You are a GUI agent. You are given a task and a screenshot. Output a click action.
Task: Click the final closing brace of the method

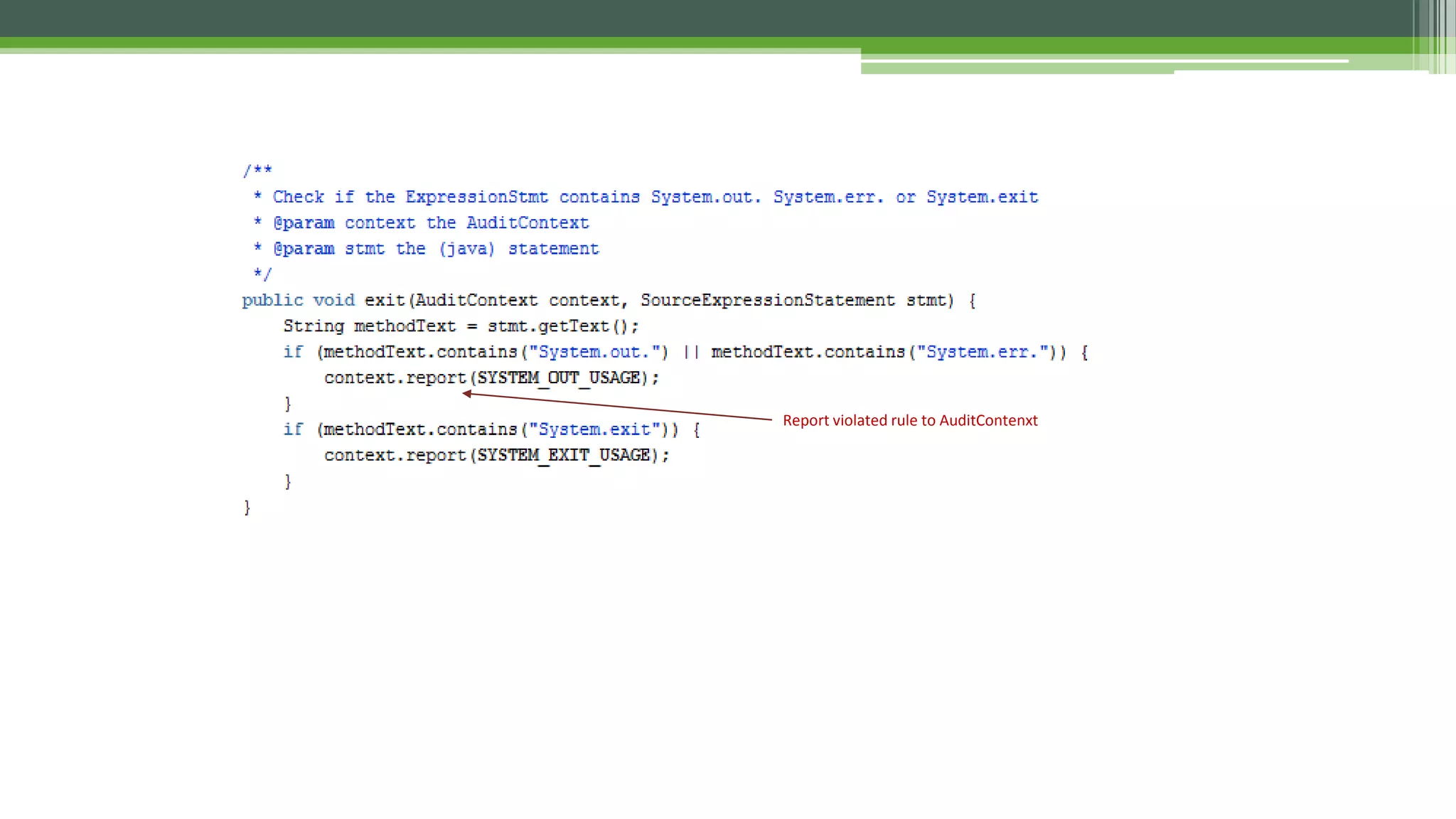[247, 507]
